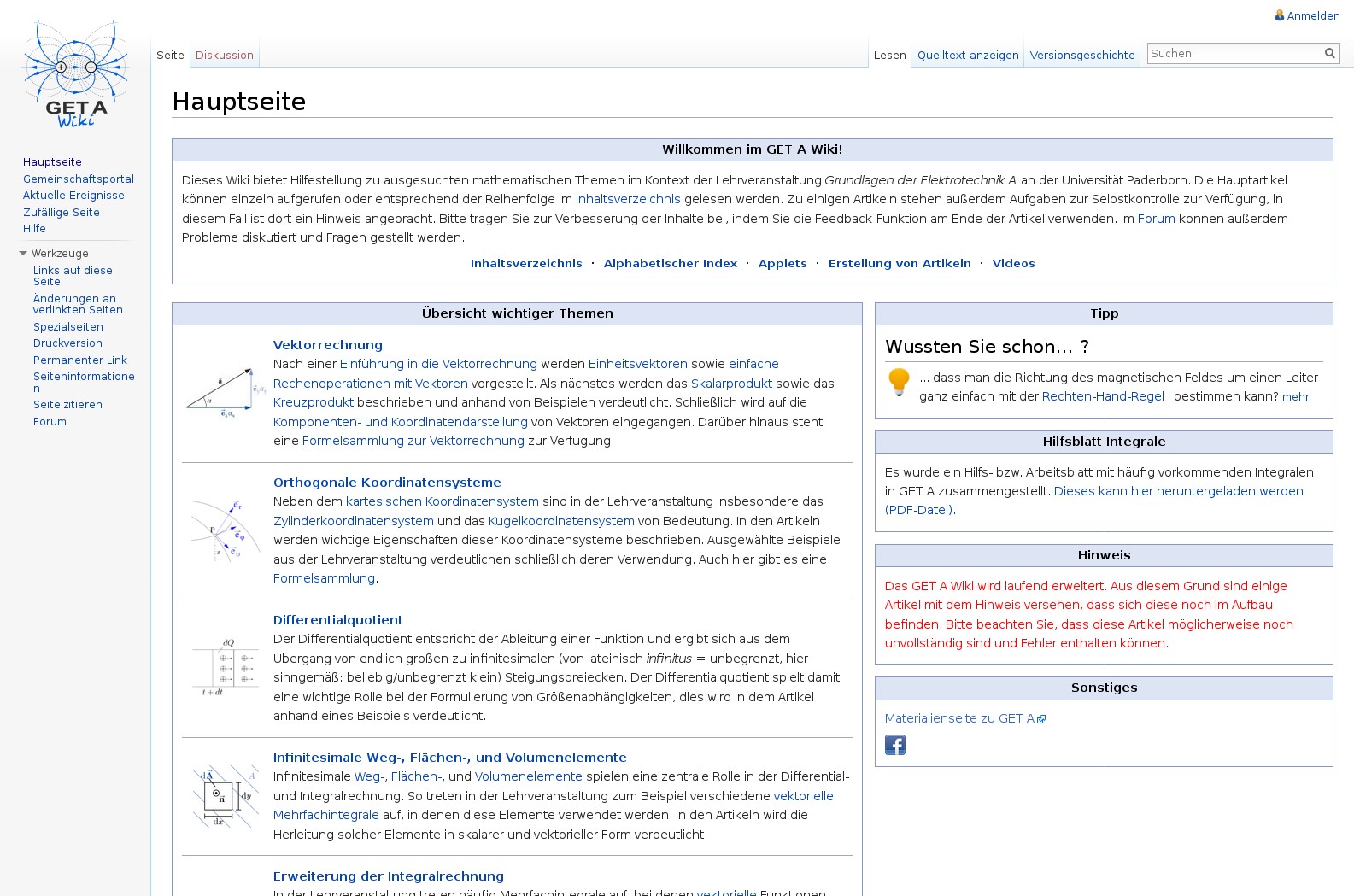Open the Koordinatensysteme diagram thumbnail
Image resolution: width=1354 pixels, height=896 pixels.
pyautogui.click(x=226, y=530)
